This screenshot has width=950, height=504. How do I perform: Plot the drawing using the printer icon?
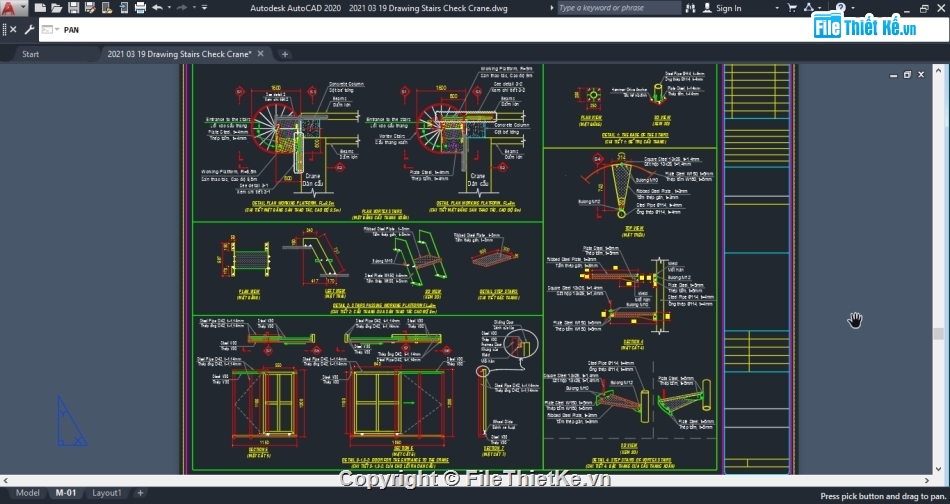pyautogui.click(x=140, y=8)
